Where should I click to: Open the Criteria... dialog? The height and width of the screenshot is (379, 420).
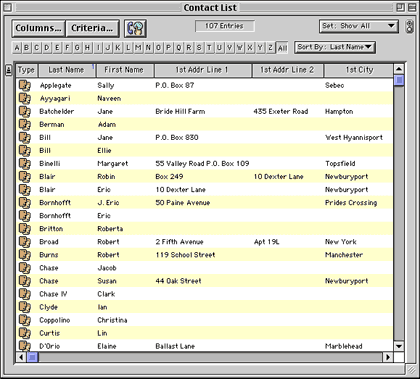92,28
